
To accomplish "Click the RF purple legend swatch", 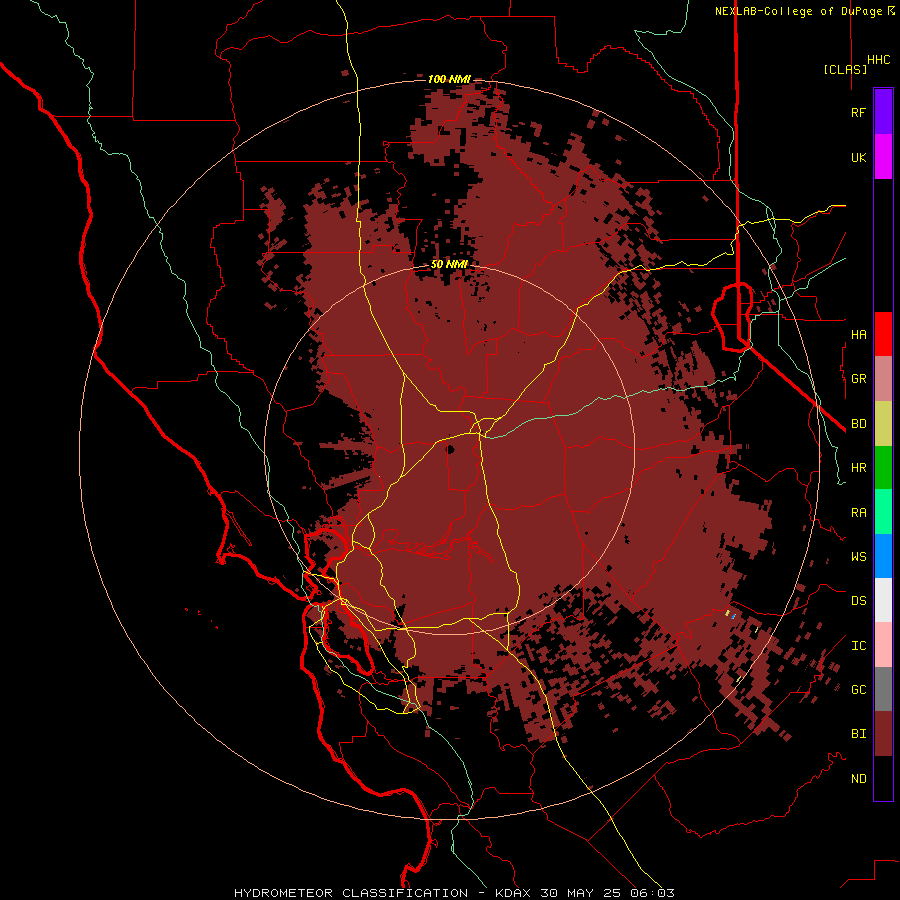I will pos(883,111).
